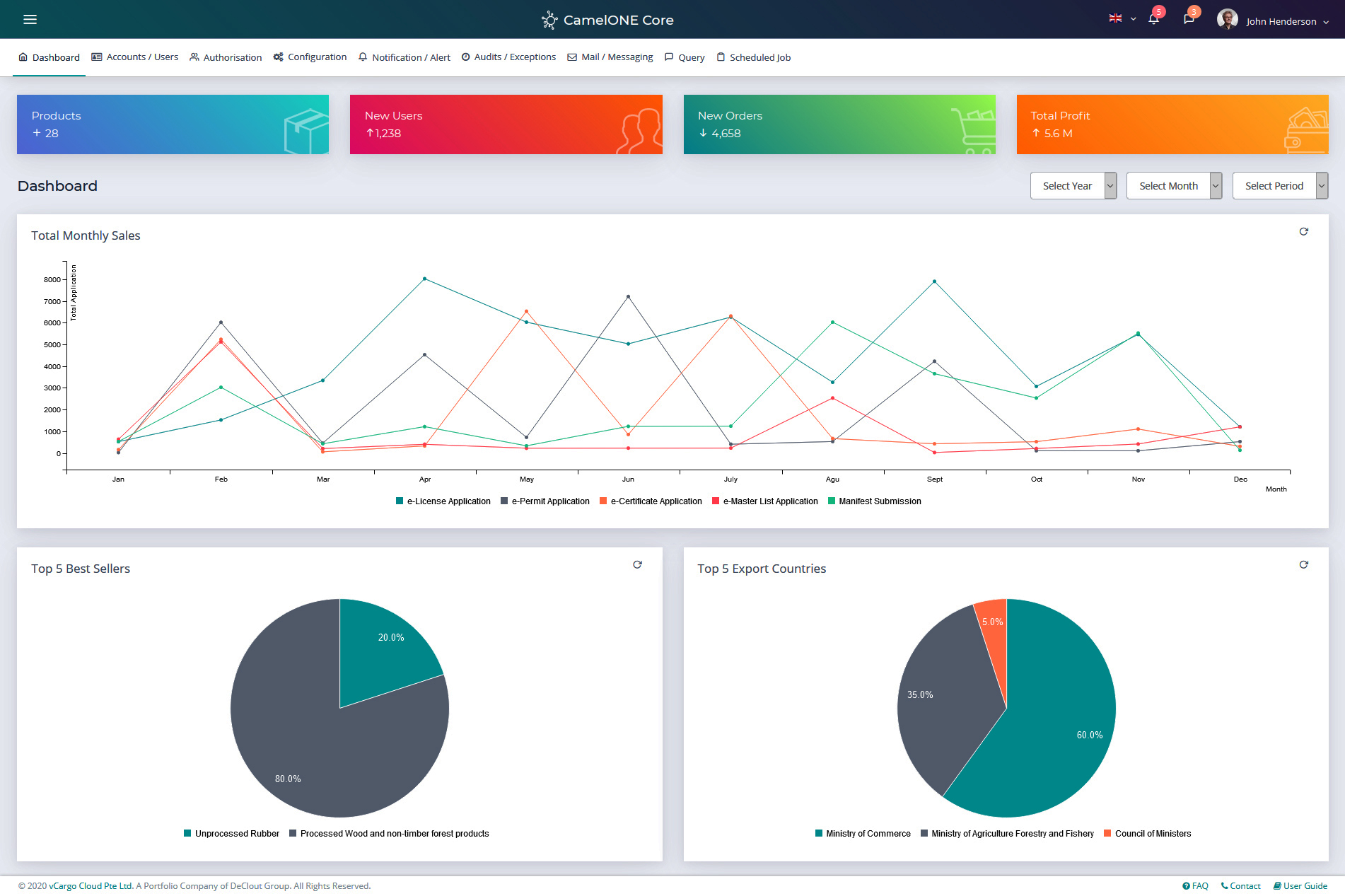Refresh the Total Monthly Sales chart

pyautogui.click(x=1303, y=232)
